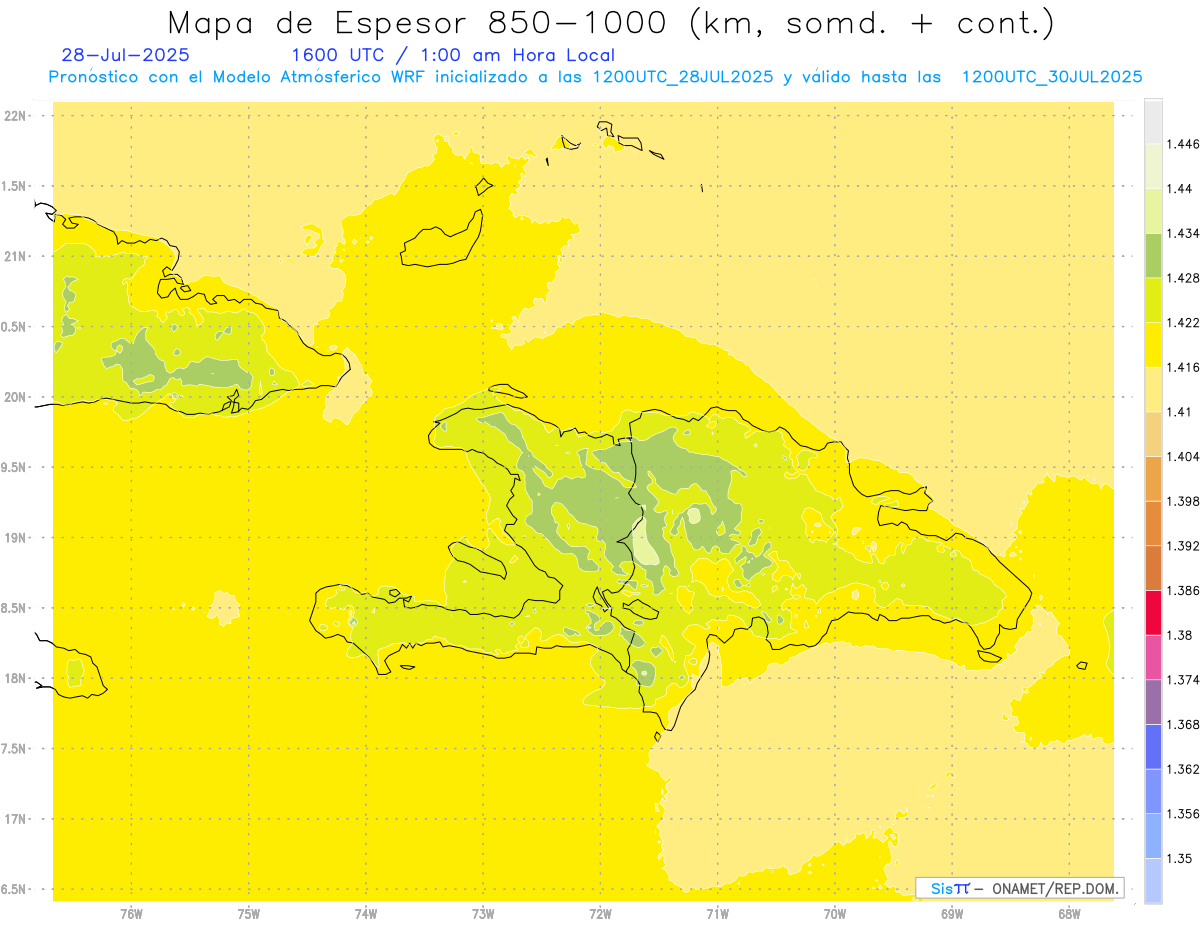Click the 72W longitude label

[600, 914]
